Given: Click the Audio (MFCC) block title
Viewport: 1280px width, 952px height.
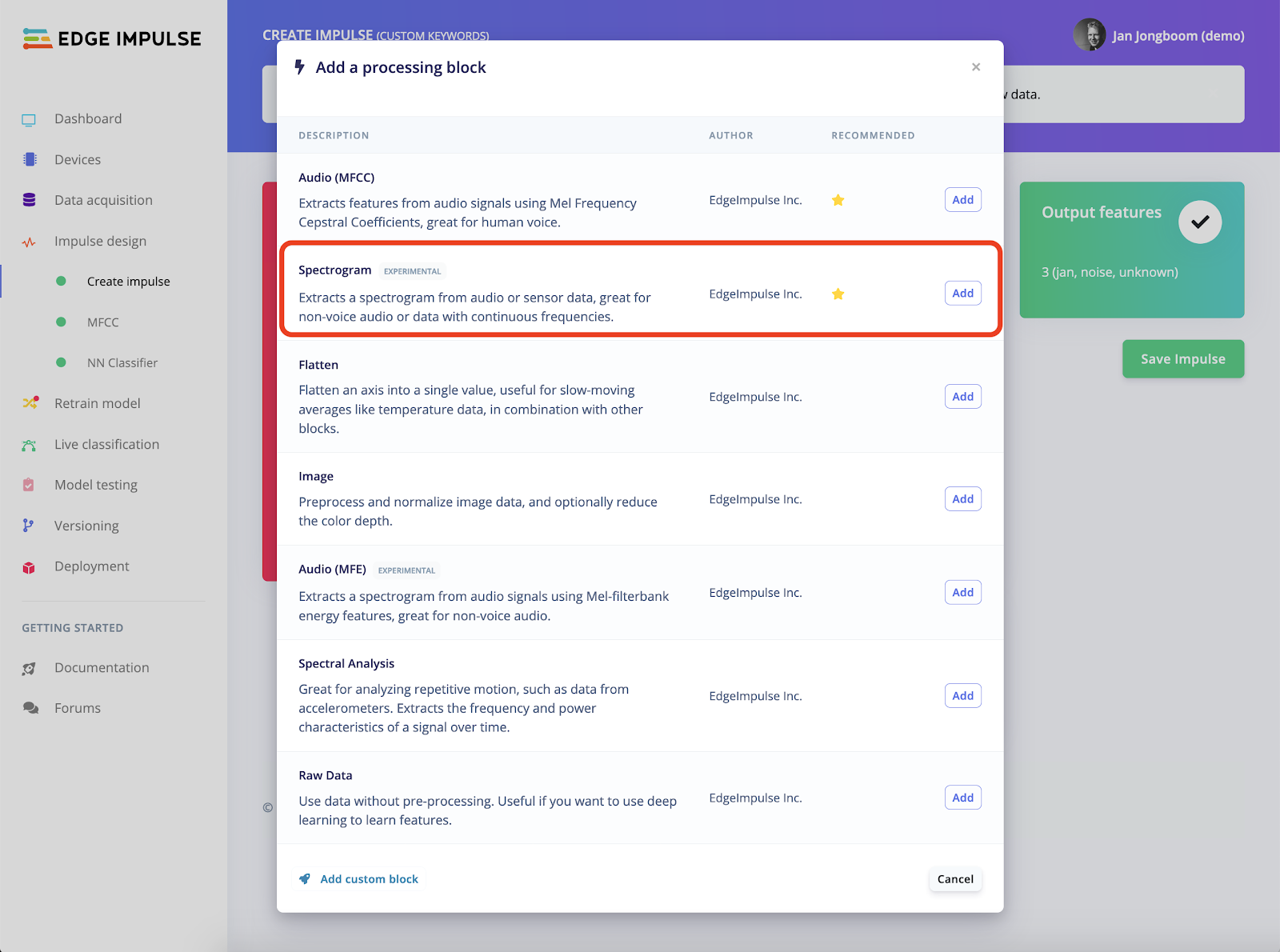Looking at the screenshot, I should click(x=337, y=178).
